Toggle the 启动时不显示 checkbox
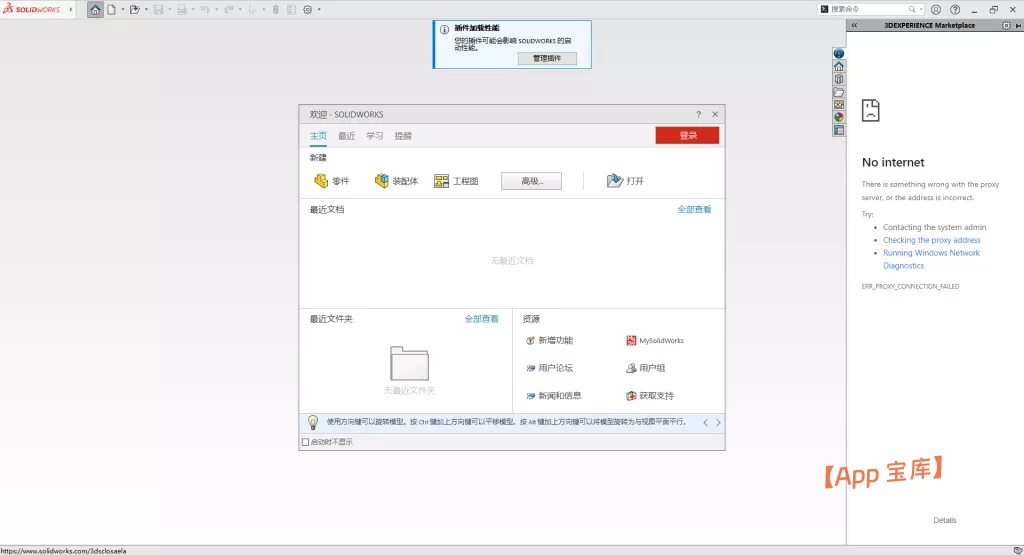The image size is (1024, 555). pos(305,442)
